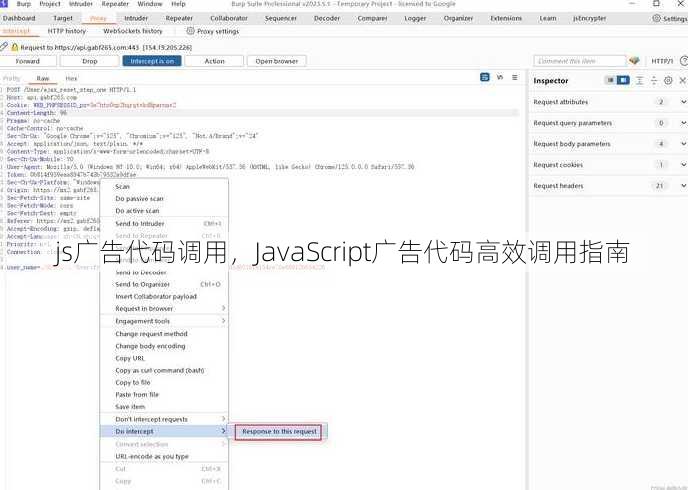
Task: Select Change request method
Action: (x=164, y=334)
